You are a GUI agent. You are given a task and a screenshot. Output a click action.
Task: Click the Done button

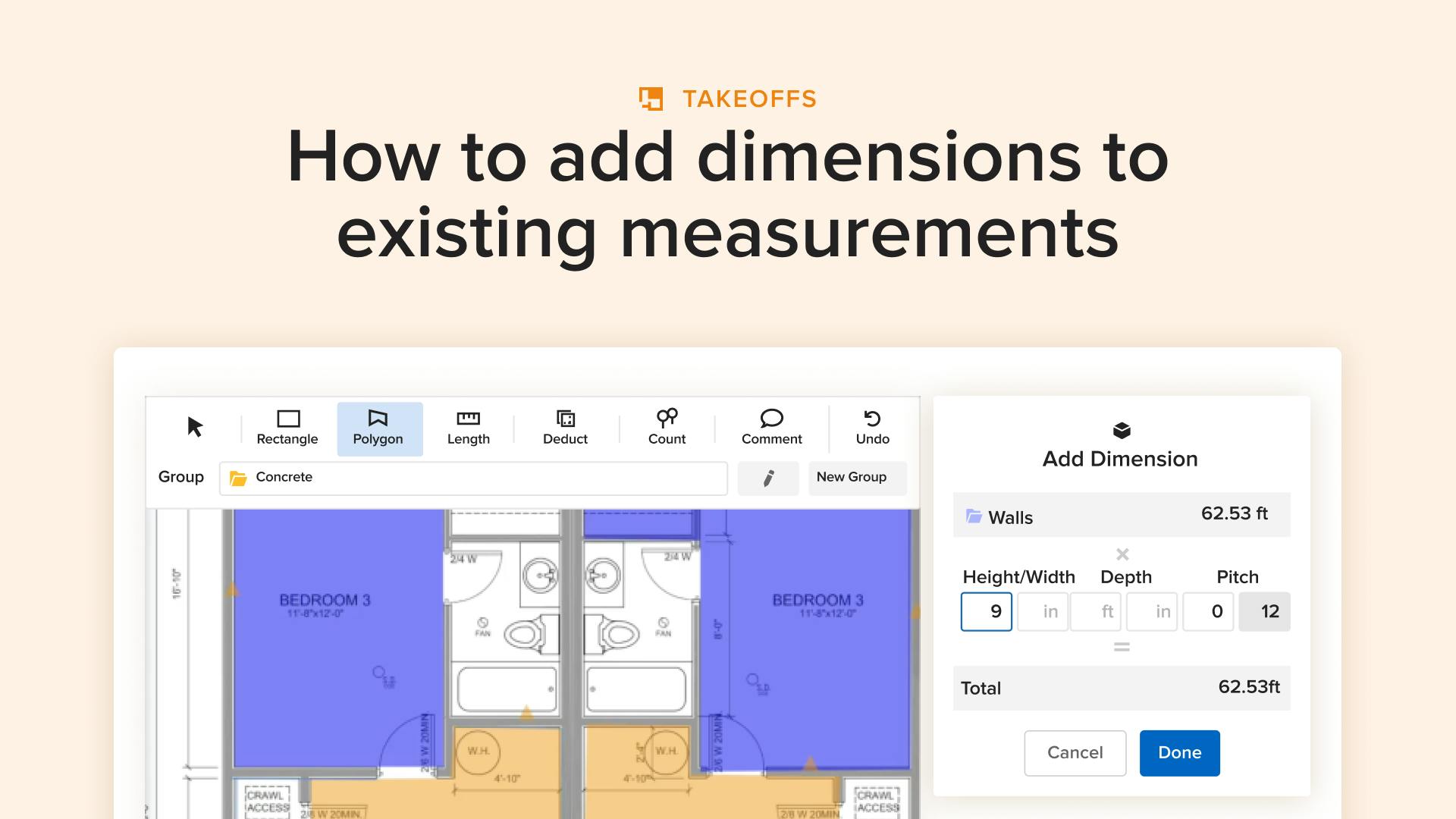click(x=1179, y=753)
